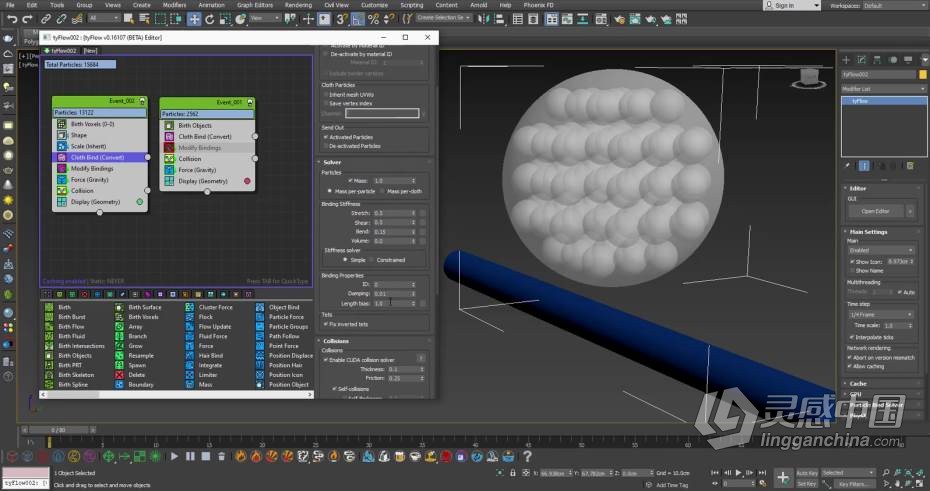Toggle Mass checkbox in Solver section
This screenshot has width=930, height=491.
(350, 181)
